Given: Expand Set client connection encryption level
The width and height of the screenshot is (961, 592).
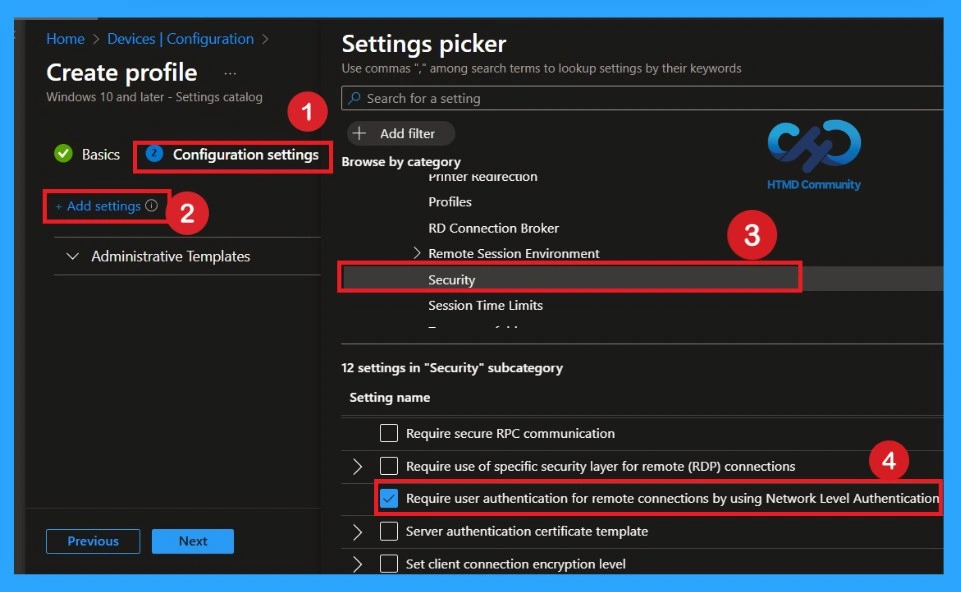Looking at the screenshot, I should (x=358, y=563).
